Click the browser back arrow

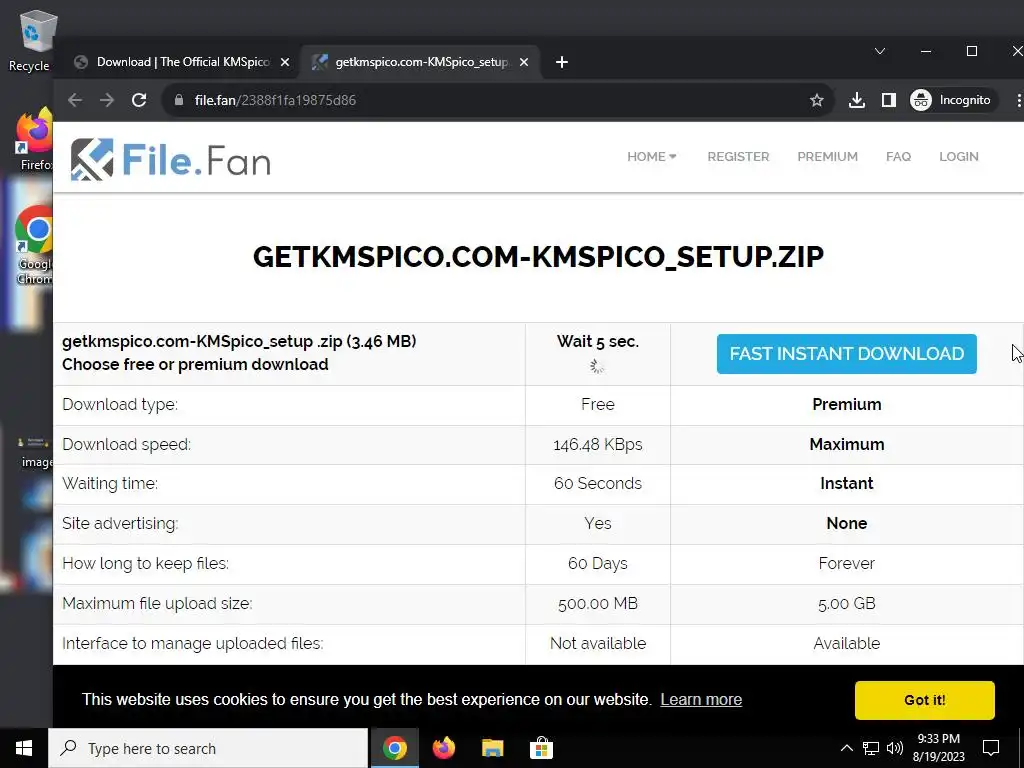click(x=75, y=100)
